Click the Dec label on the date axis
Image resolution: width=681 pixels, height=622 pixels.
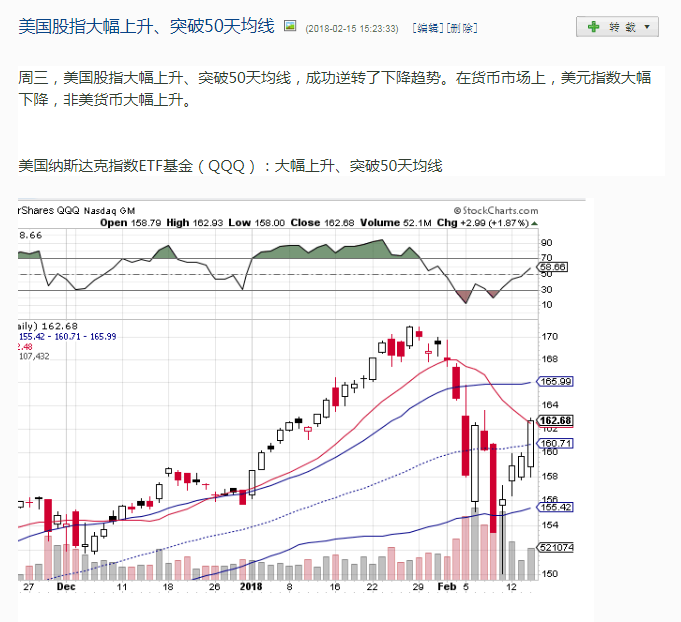click(x=66, y=587)
